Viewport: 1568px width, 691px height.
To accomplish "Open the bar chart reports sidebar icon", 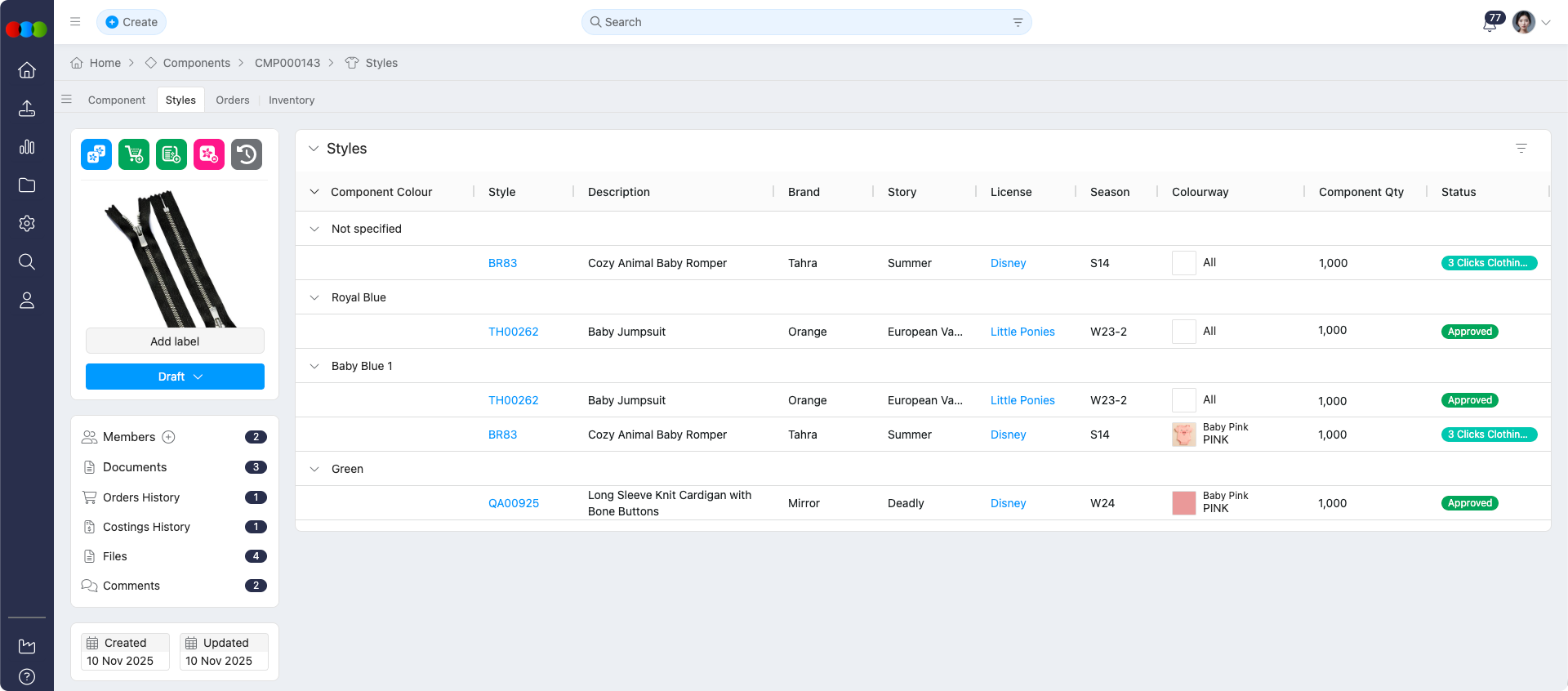I will (x=27, y=147).
